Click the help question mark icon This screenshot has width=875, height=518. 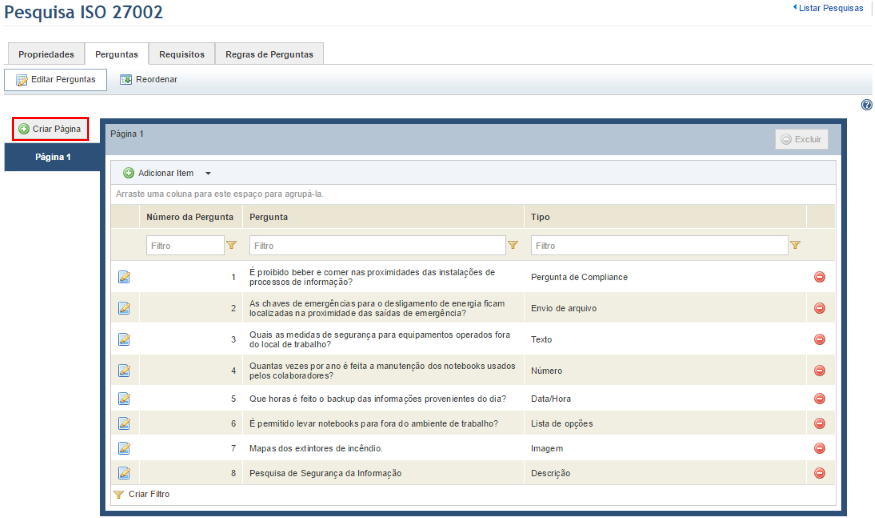pyautogui.click(x=867, y=104)
